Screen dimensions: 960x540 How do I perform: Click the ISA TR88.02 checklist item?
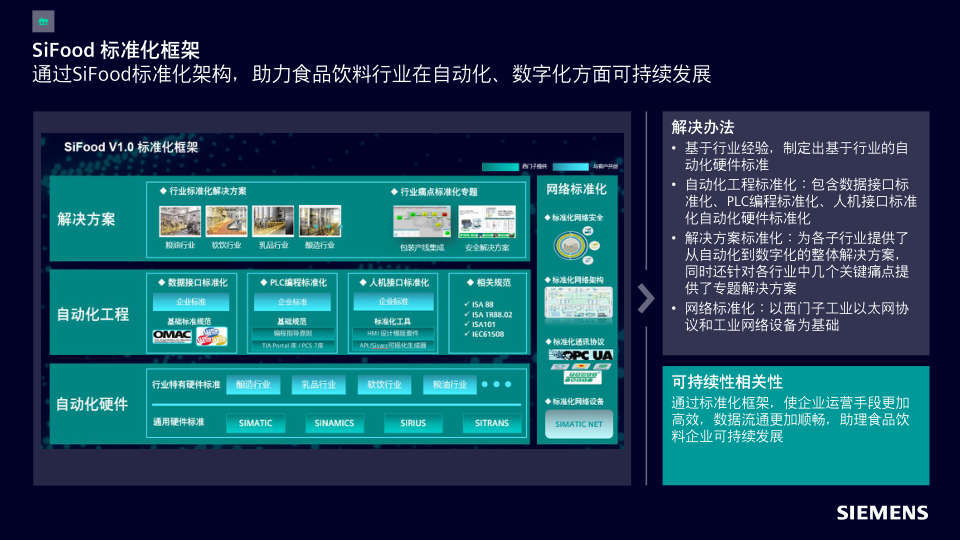coord(488,314)
